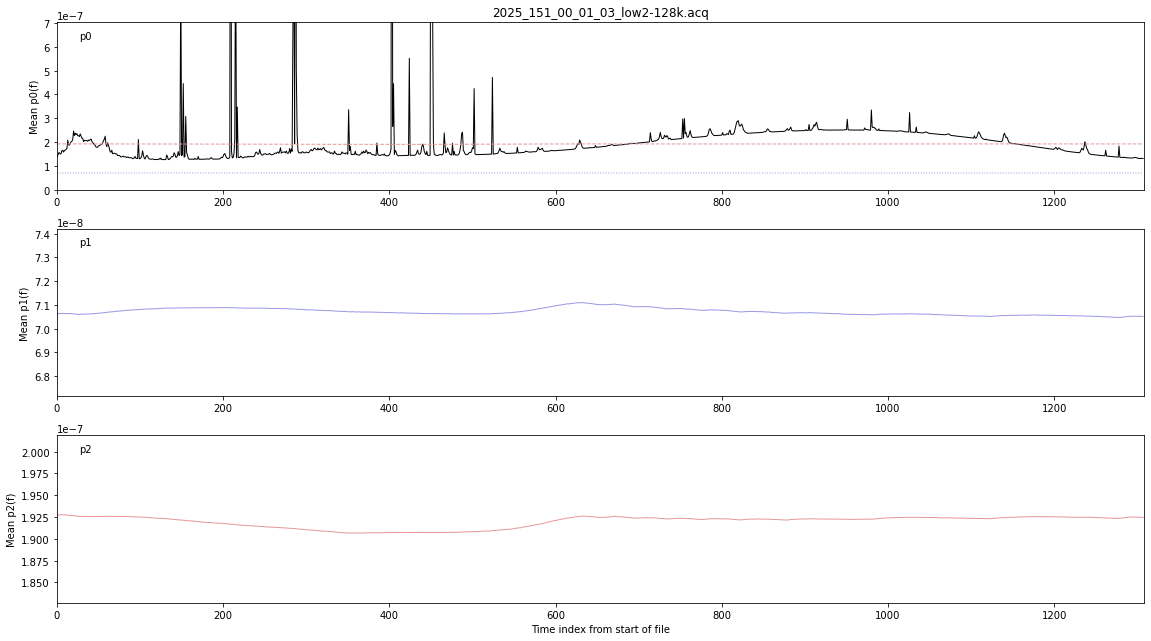
Task: Click y-tick 1.900 on p2 plot
Action: [x=37, y=540]
